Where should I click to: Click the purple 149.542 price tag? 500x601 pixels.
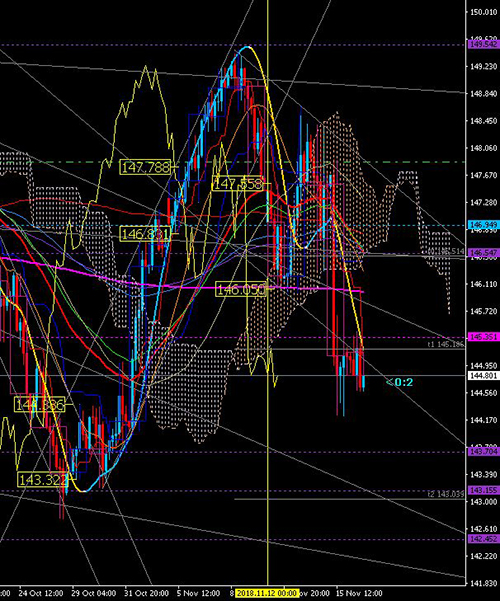pyautogui.click(x=484, y=45)
